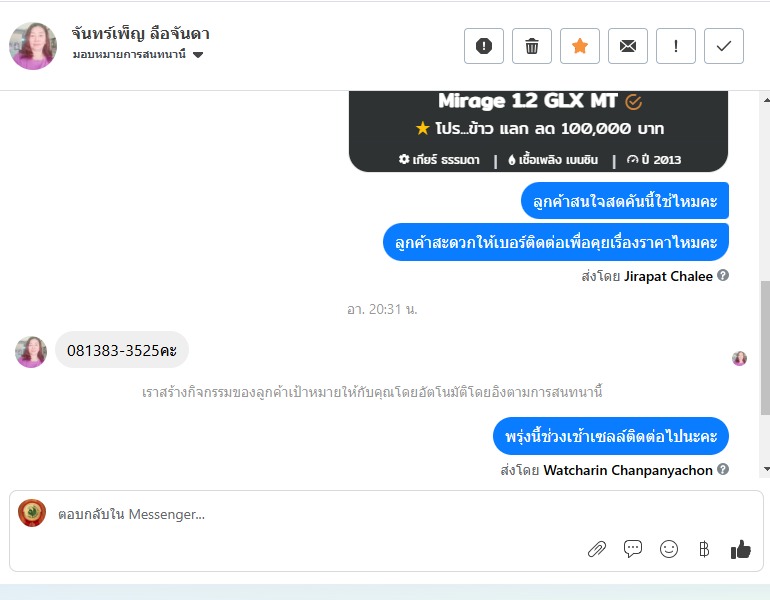Mark conversation as spam with exclamation-circle icon
The height and width of the screenshot is (600, 770).
point(484,46)
